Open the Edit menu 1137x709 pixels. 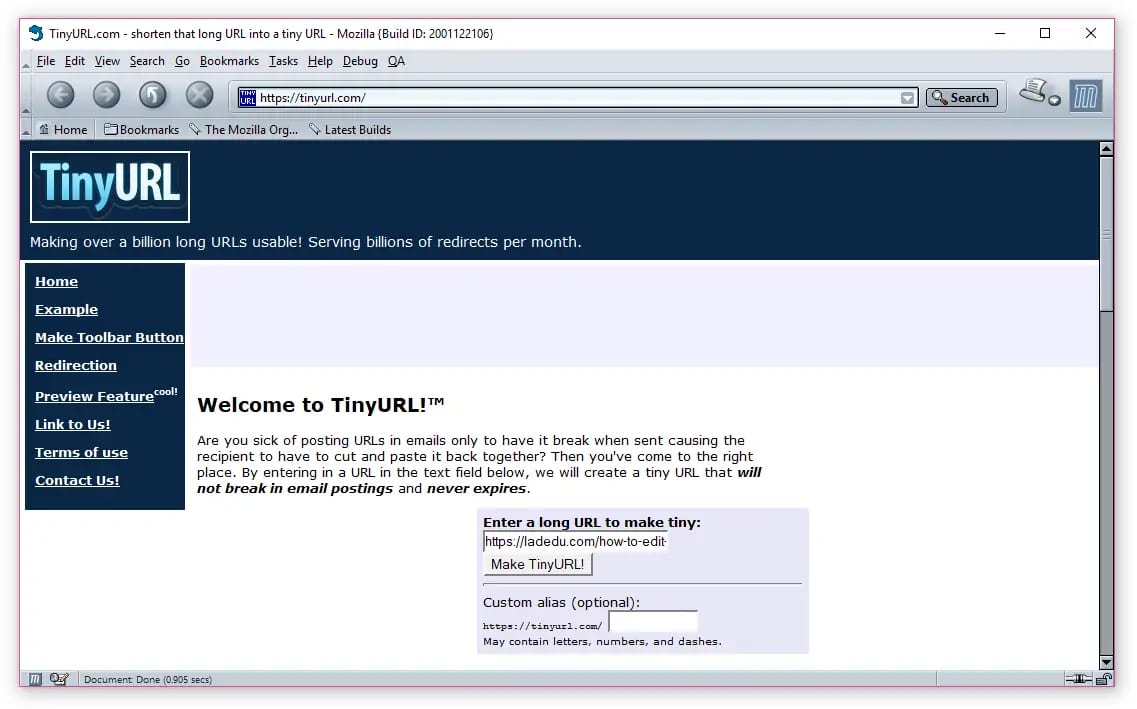coord(75,61)
